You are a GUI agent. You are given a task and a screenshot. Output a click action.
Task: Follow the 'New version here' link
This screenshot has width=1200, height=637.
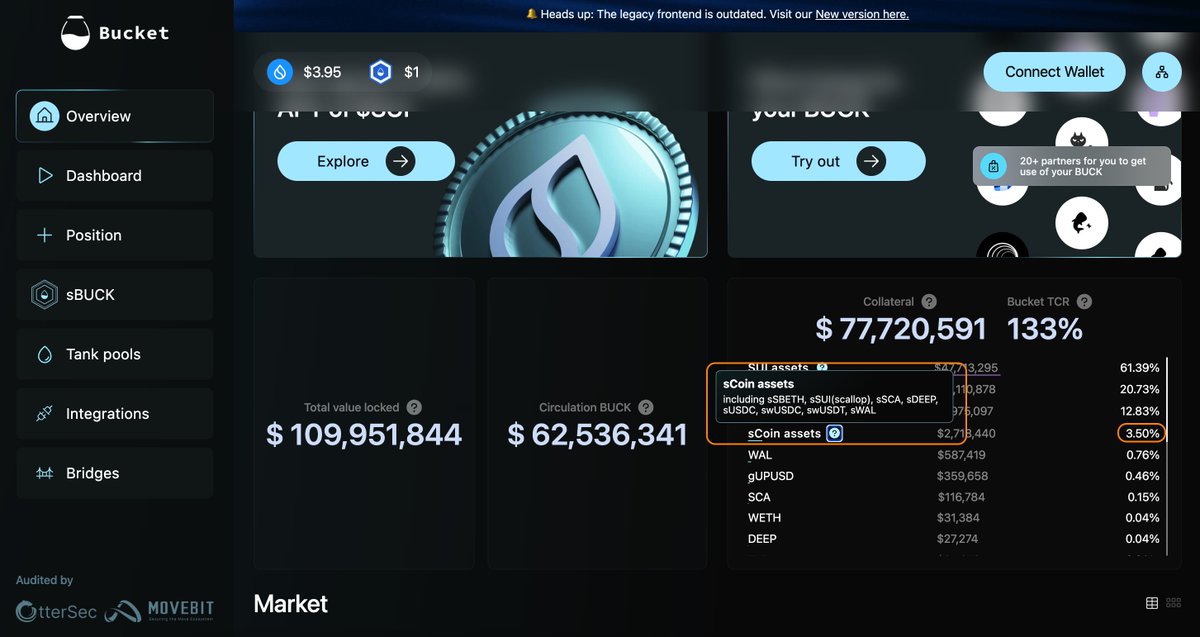tap(862, 14)
